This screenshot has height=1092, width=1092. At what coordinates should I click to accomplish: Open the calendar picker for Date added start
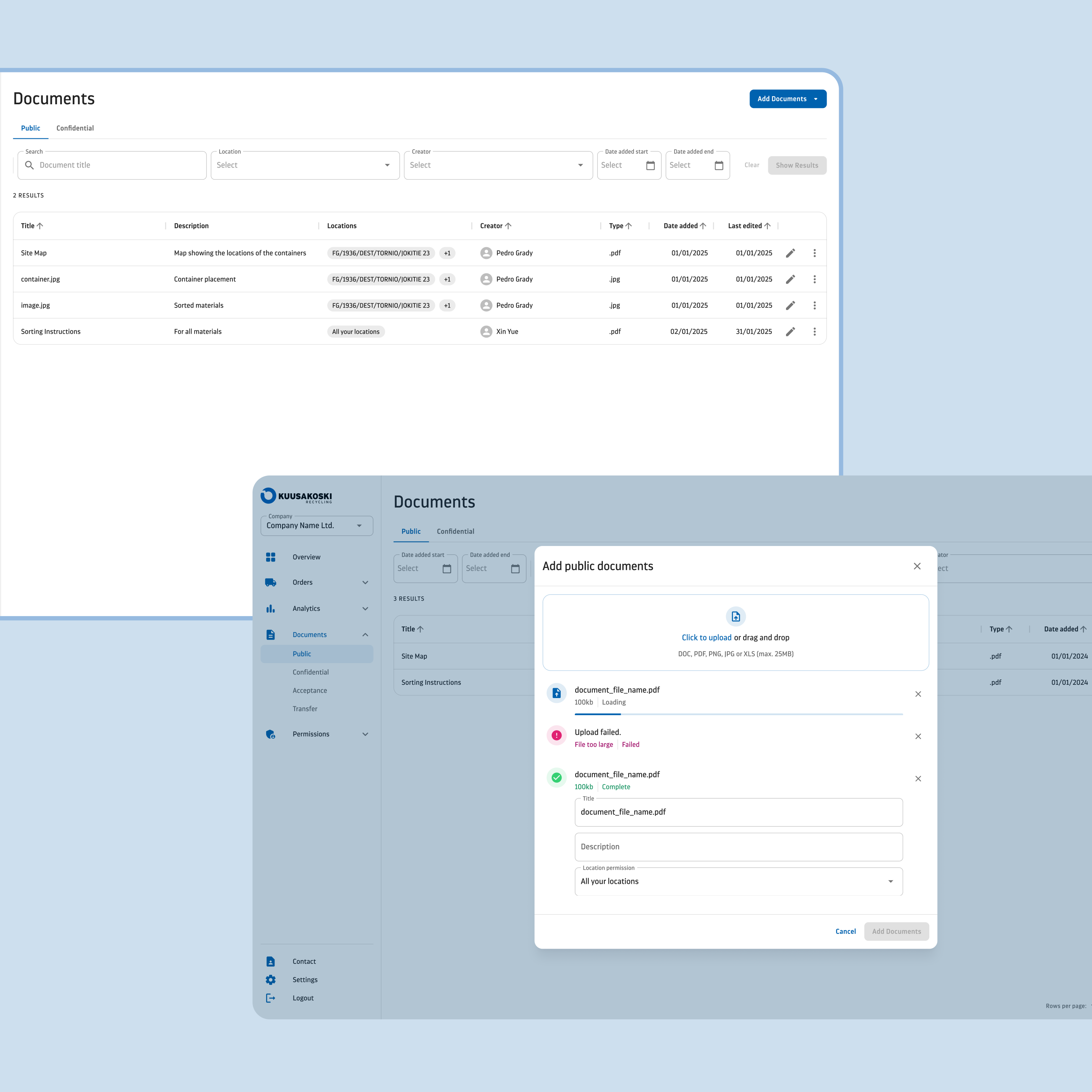coord(651,165)
